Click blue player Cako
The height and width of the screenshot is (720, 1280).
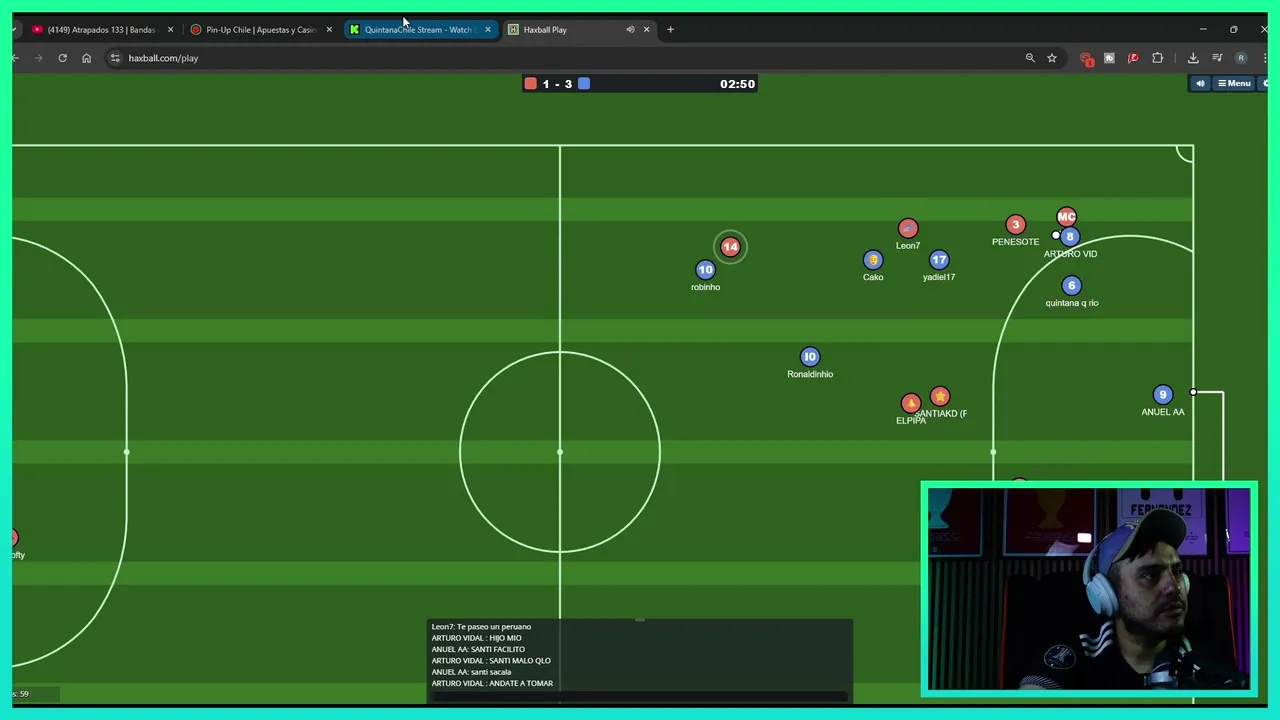tap(873, 260)
